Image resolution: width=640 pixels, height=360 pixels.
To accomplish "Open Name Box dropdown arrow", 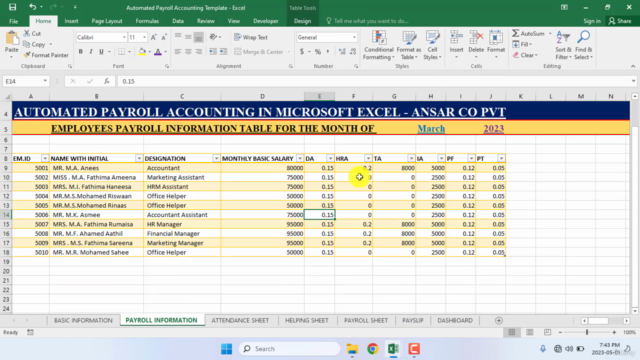I will [45, 81].
